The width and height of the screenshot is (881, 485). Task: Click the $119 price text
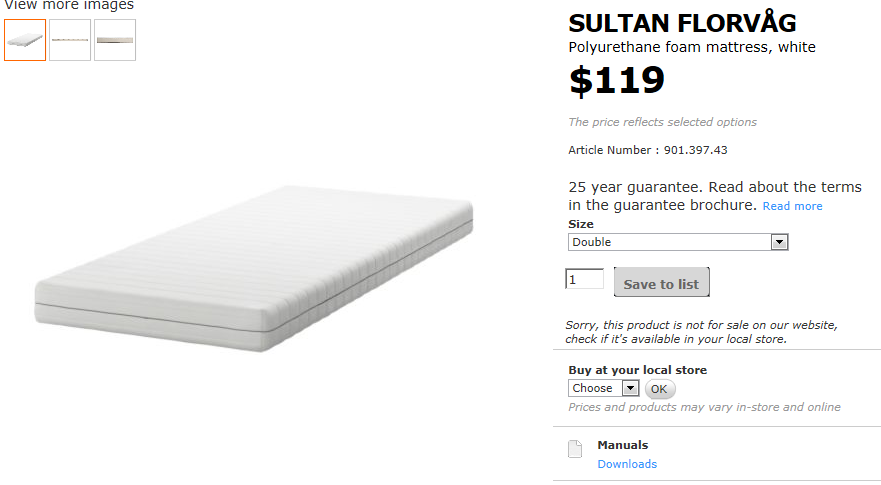click(x=617, y=80)
